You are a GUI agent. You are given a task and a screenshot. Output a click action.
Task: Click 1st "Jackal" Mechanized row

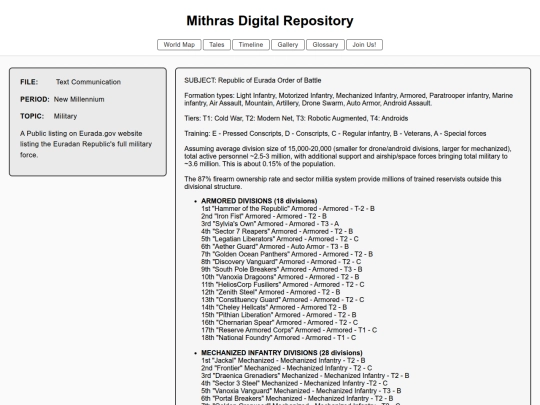click(283, 361)
